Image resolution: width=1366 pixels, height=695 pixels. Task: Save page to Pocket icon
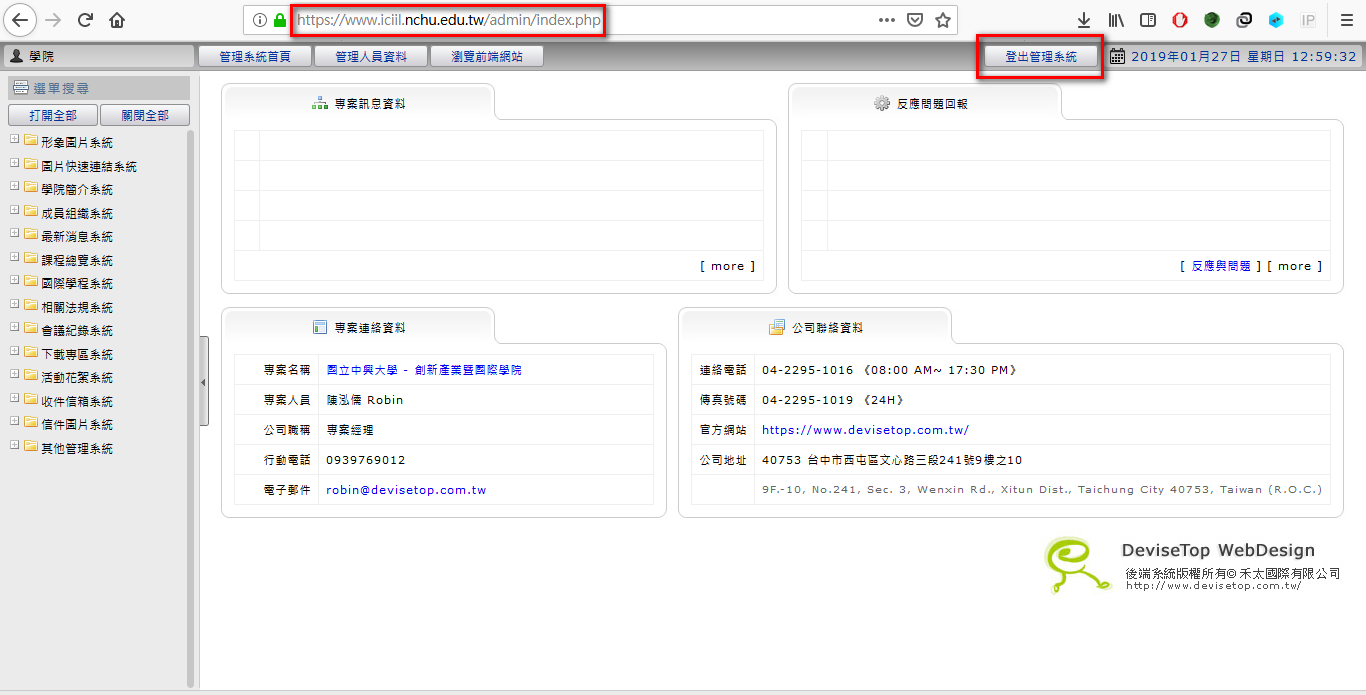pyautogui.click(x=914, y=20)
